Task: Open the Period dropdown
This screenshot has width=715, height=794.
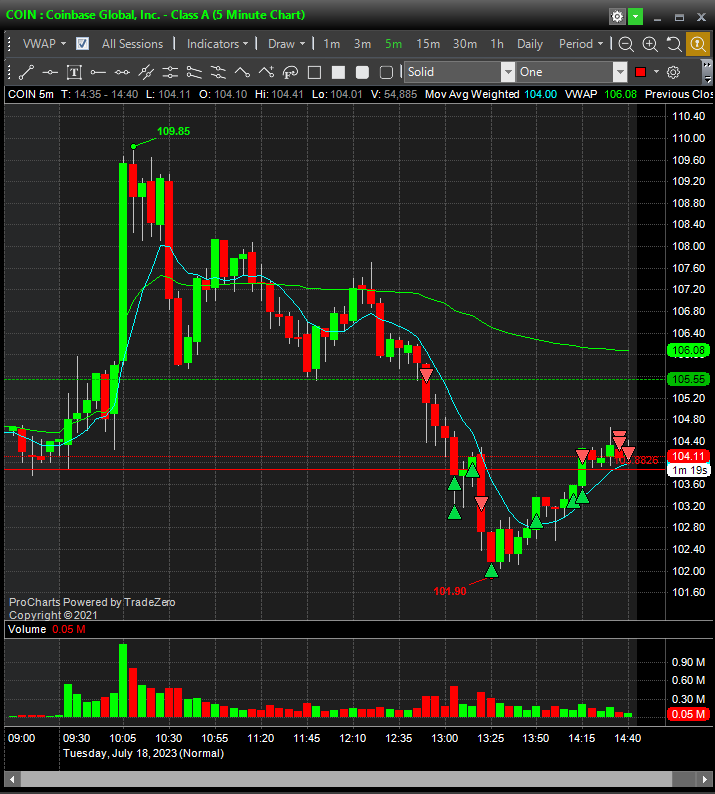Action: [581, 44]
